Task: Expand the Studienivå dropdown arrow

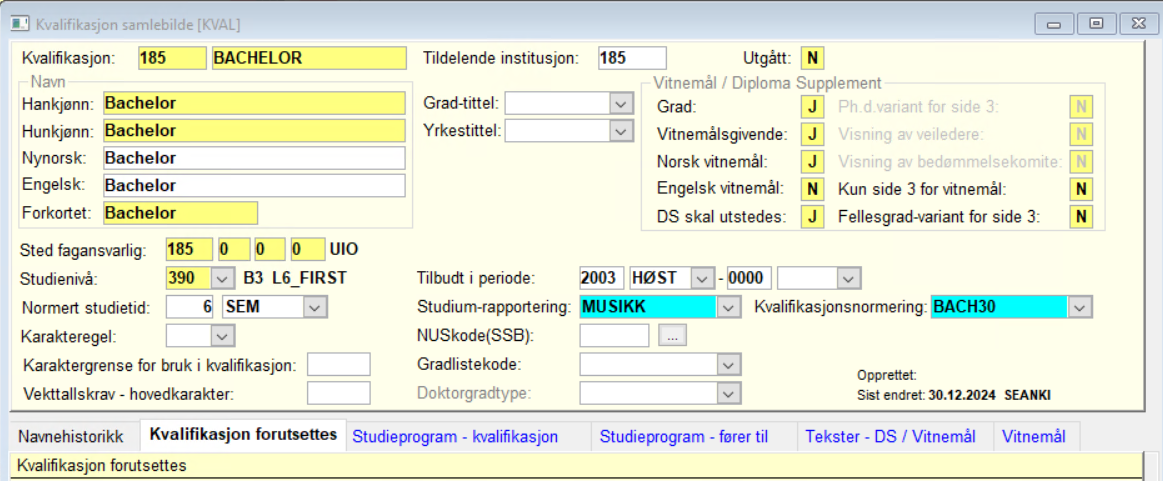Action: click(x=221, y=279)
